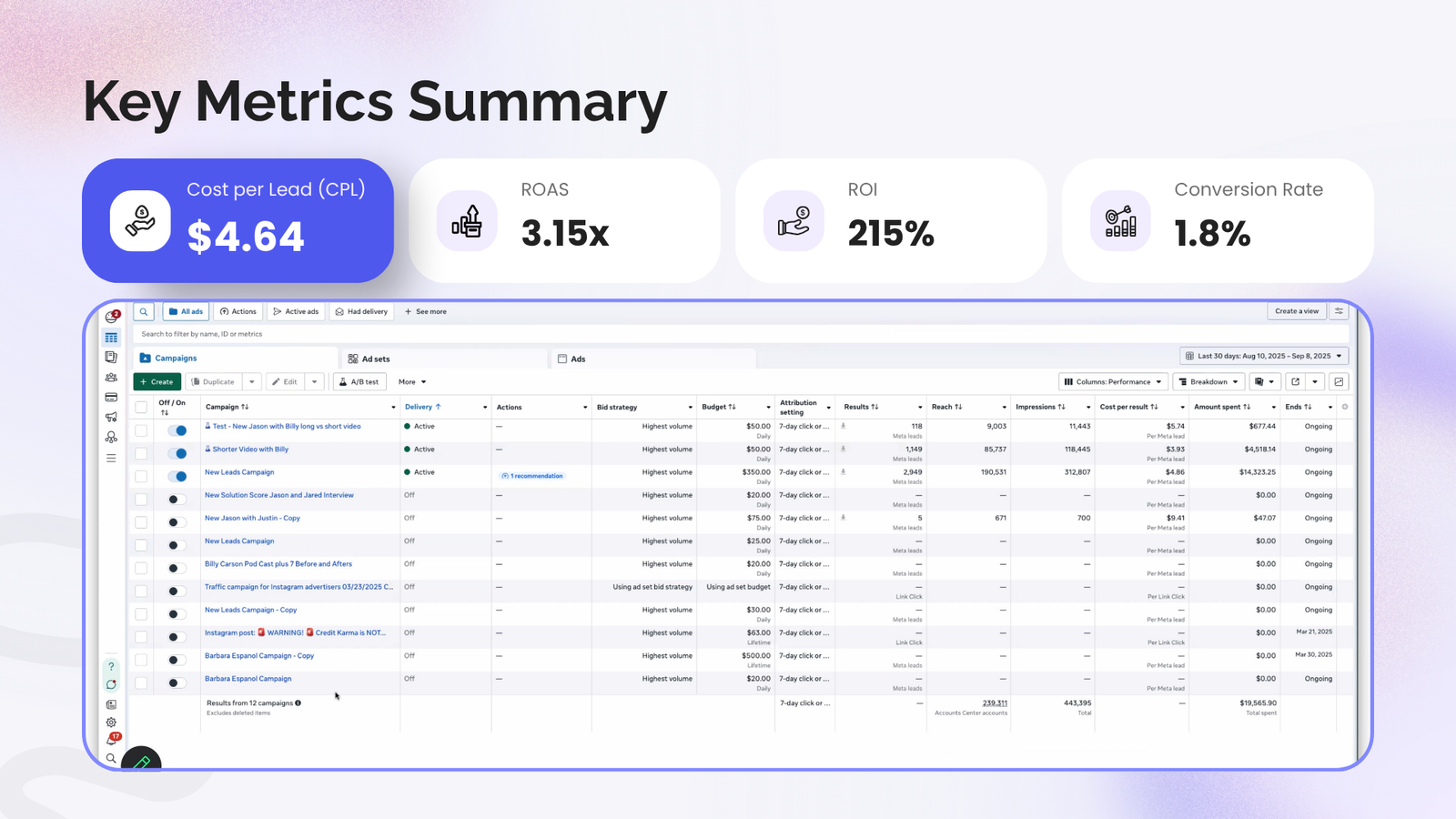
Task: Open Audiences using the people sidebar icon
Action: (x=111, y=377)
